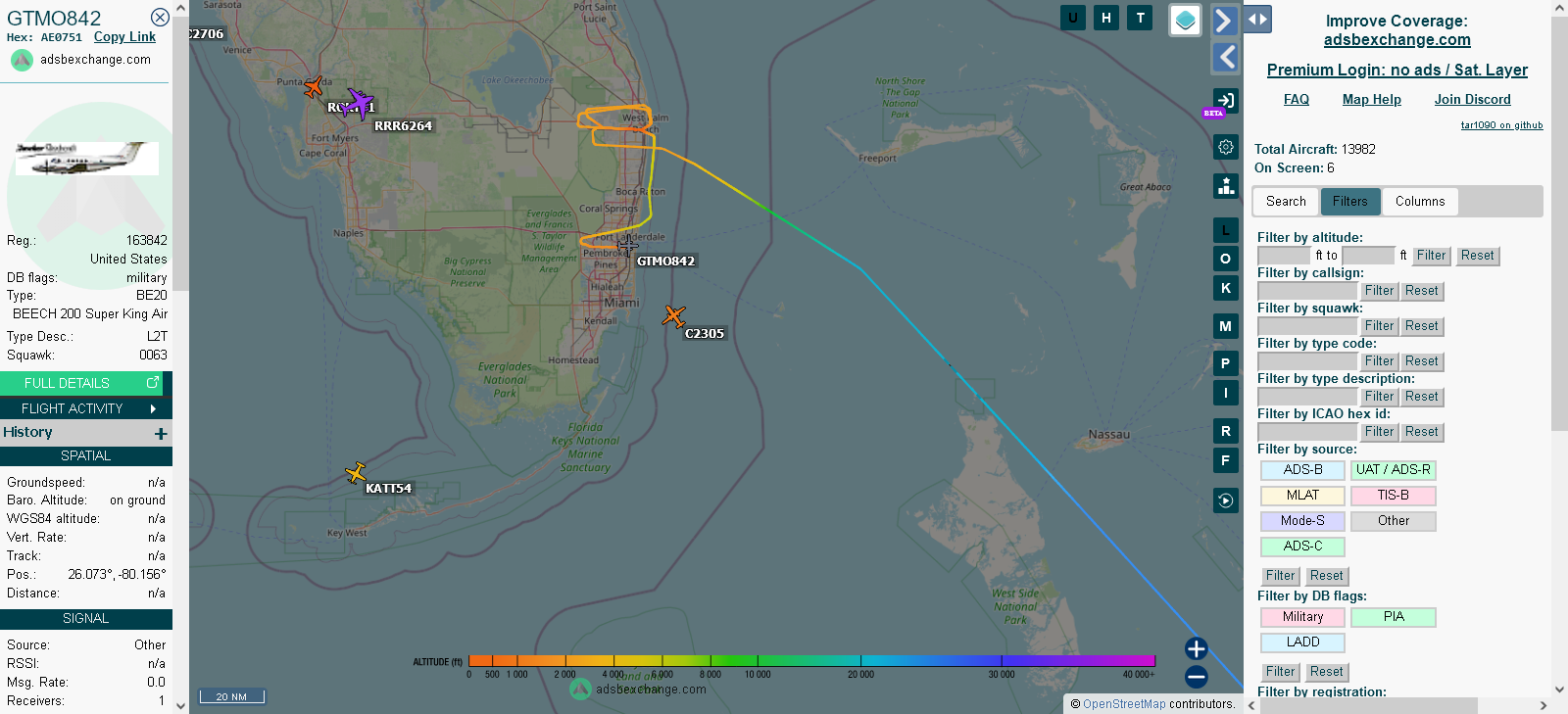Select the purple RRR6264 aircraft icon
This screenshot has width=1568, height=714.
pos(361,103)
